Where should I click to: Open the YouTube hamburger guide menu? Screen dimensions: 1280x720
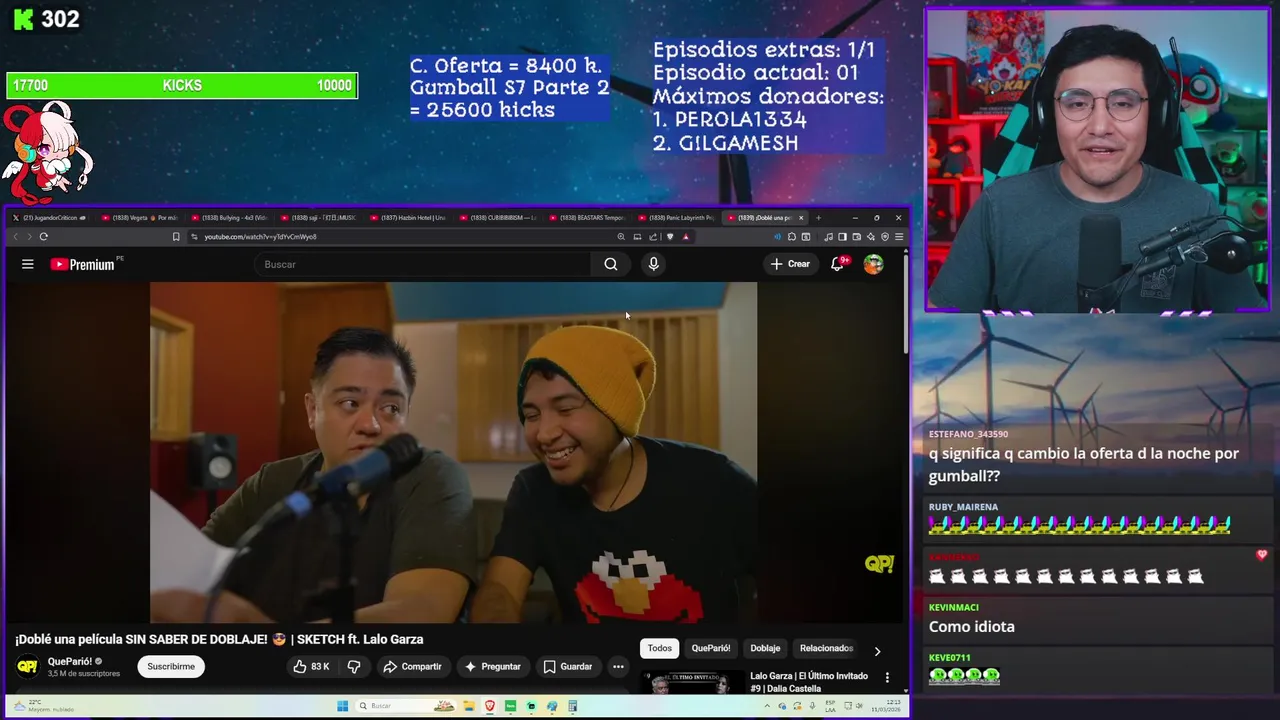click(28, 264)
